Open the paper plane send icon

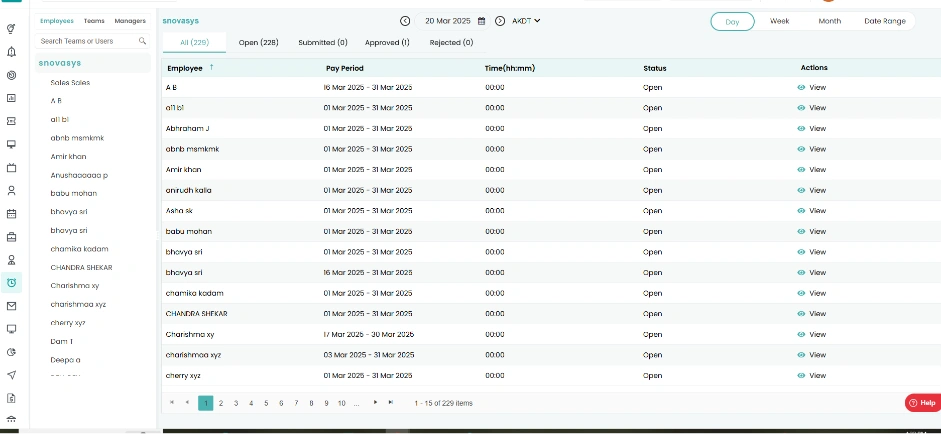pos(11,375)
